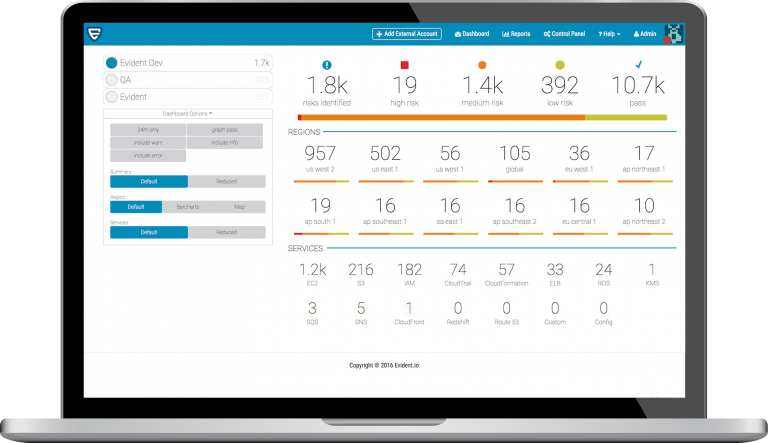Select the red high risk square icon

(405, 65)
